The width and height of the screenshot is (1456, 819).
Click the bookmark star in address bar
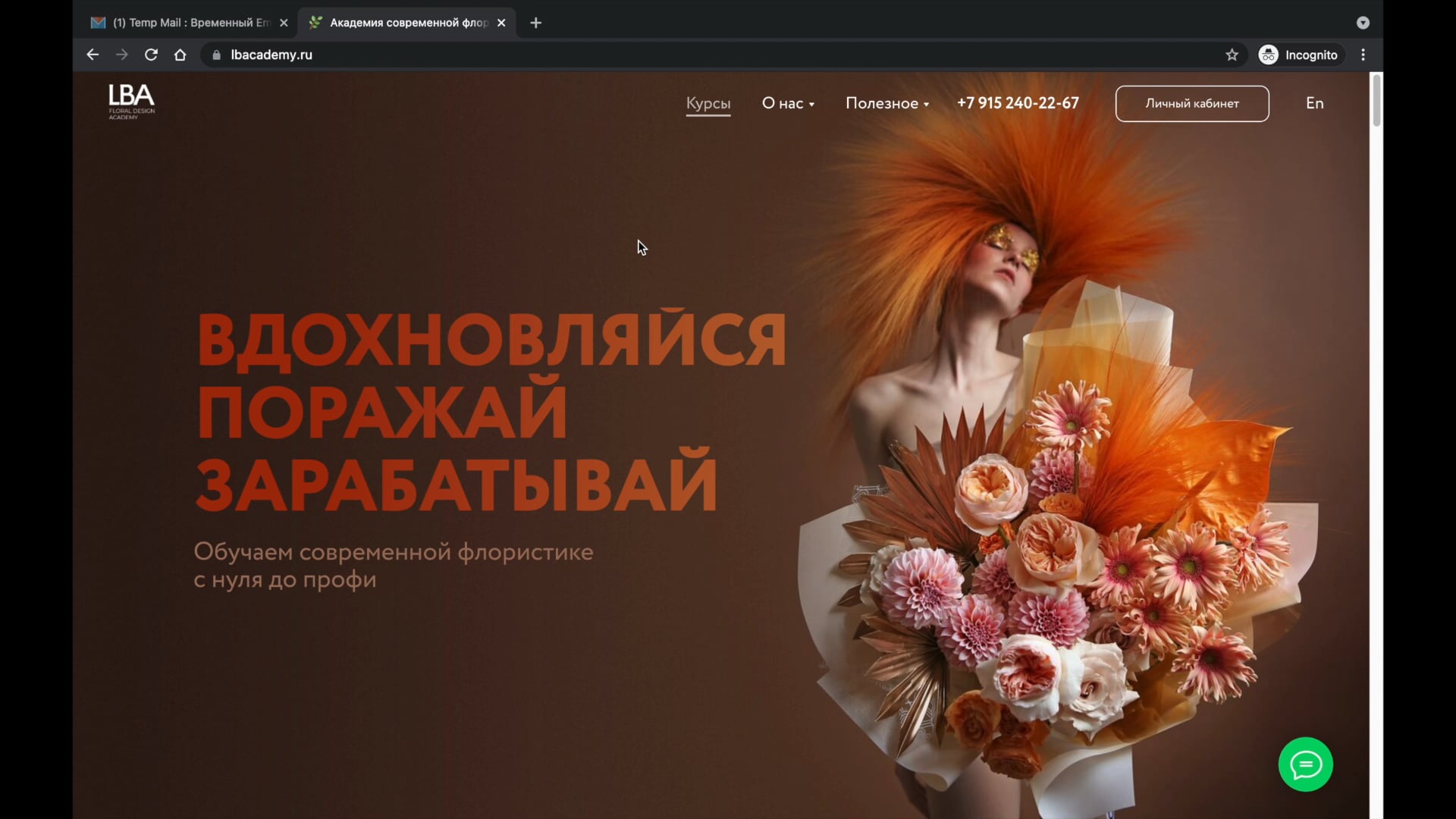1232,55
